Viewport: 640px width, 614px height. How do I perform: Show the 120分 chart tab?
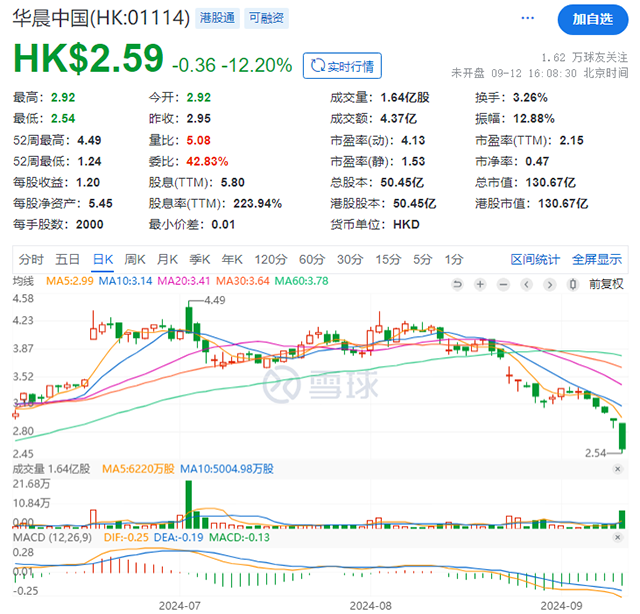[271, 260]
